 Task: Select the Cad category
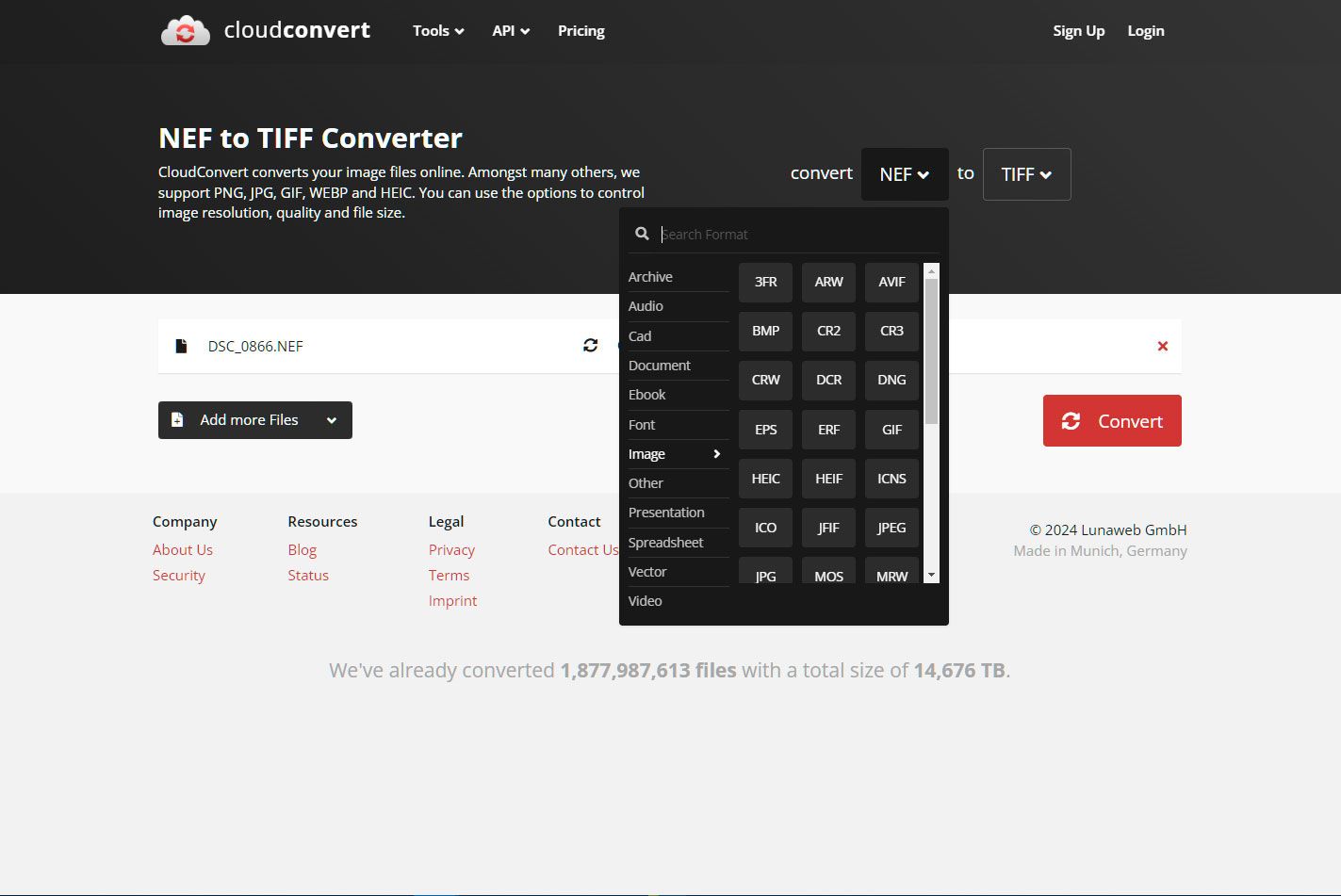679,336
